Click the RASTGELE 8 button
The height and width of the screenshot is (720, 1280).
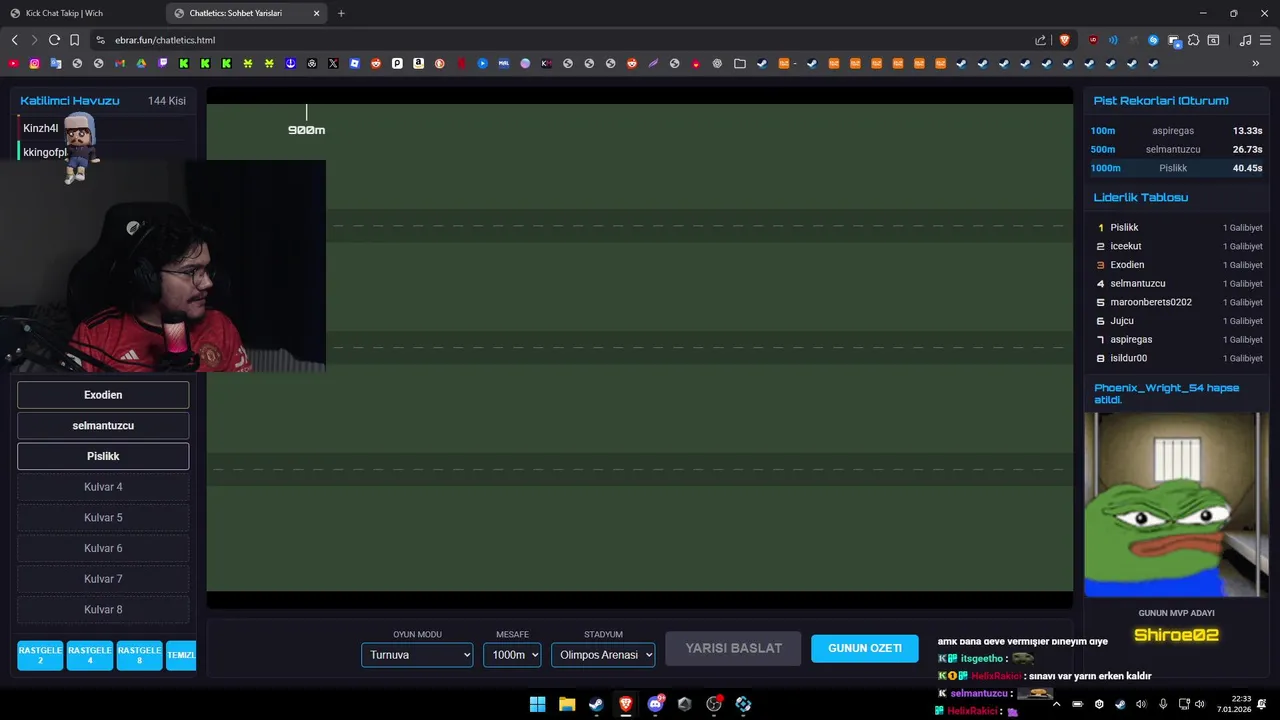click(x=139, y=655)
